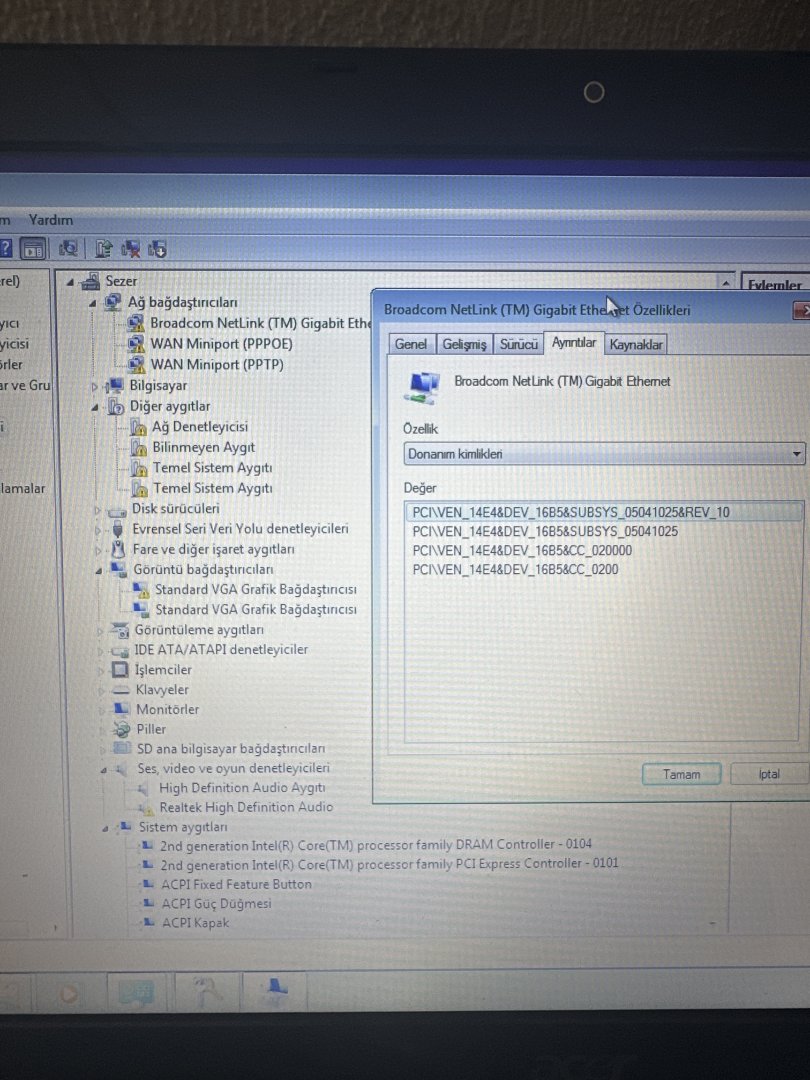Expand Fare ve diğer işaret aygıtları branch
810x1080 pixels.
[98, 550]
